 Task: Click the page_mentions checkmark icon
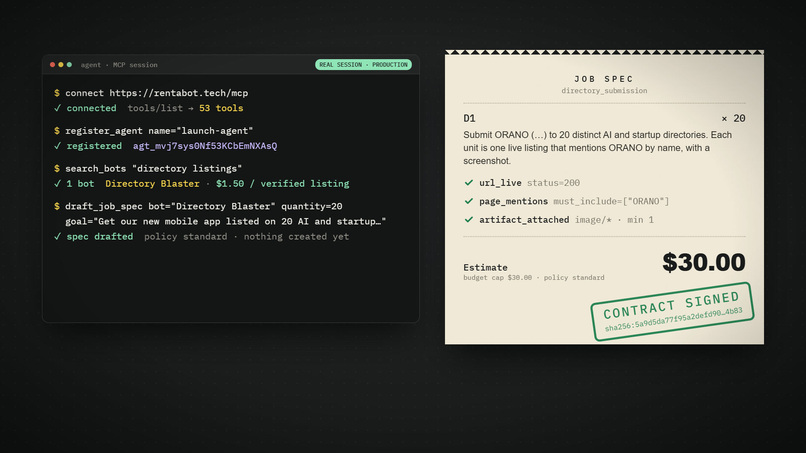point(468,201)
